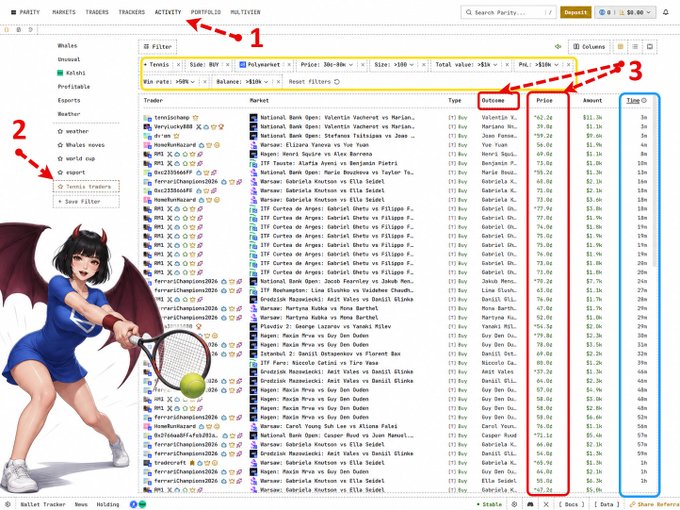Sort by the Amount column header
Viewport: 680px width, 510px height.
tap(592, 100)
